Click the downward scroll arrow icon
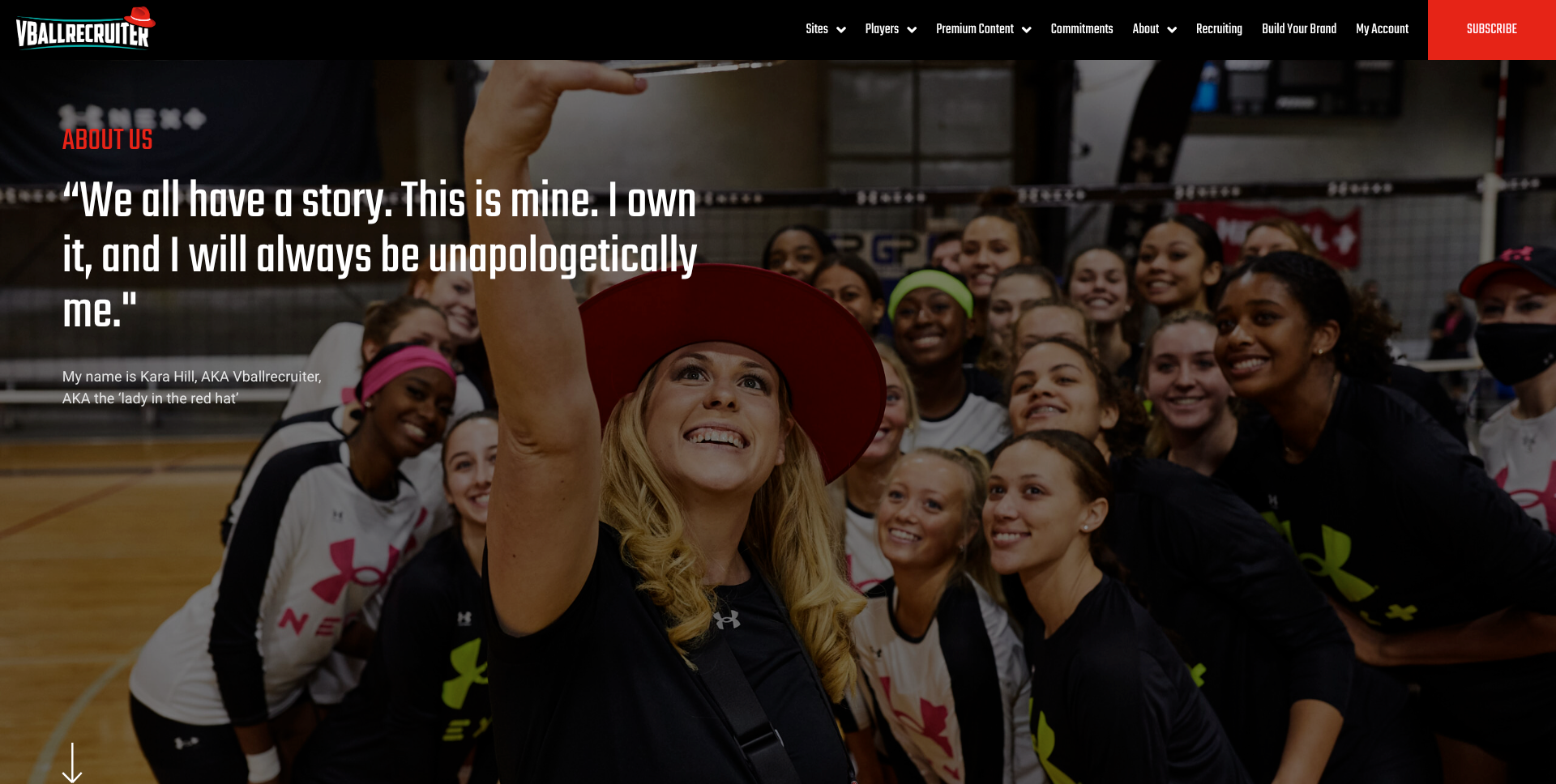This screenshot has width=1556, height=784. point(72,762)
